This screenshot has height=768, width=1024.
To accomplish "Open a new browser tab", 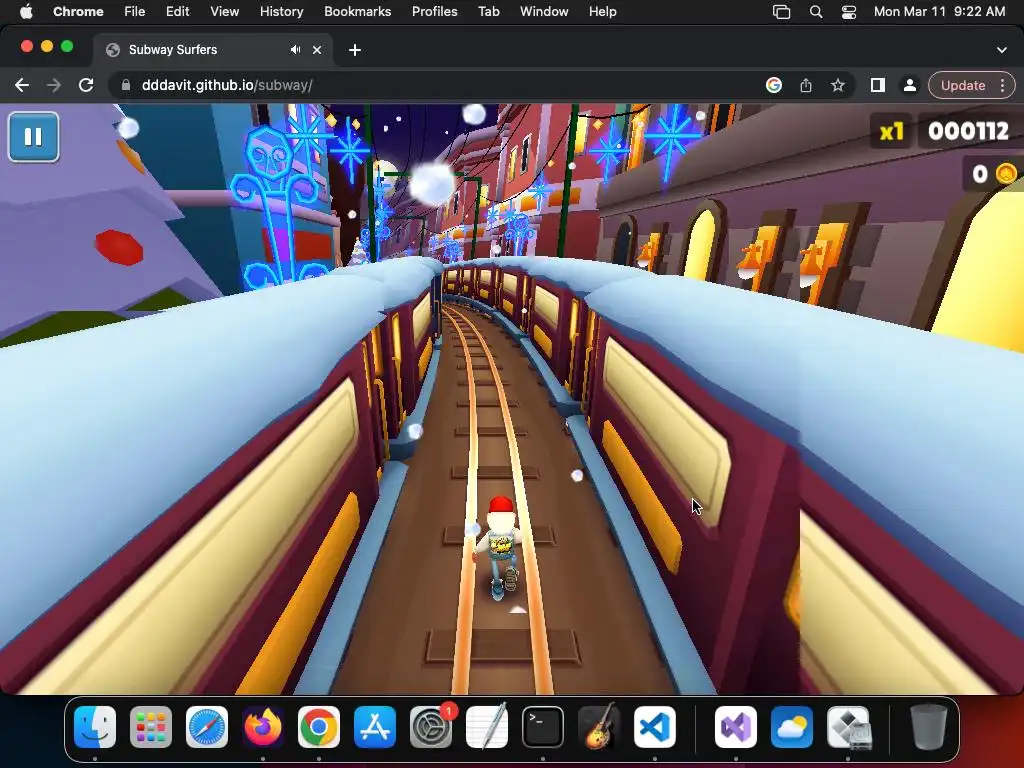I will tap(355, 50).
